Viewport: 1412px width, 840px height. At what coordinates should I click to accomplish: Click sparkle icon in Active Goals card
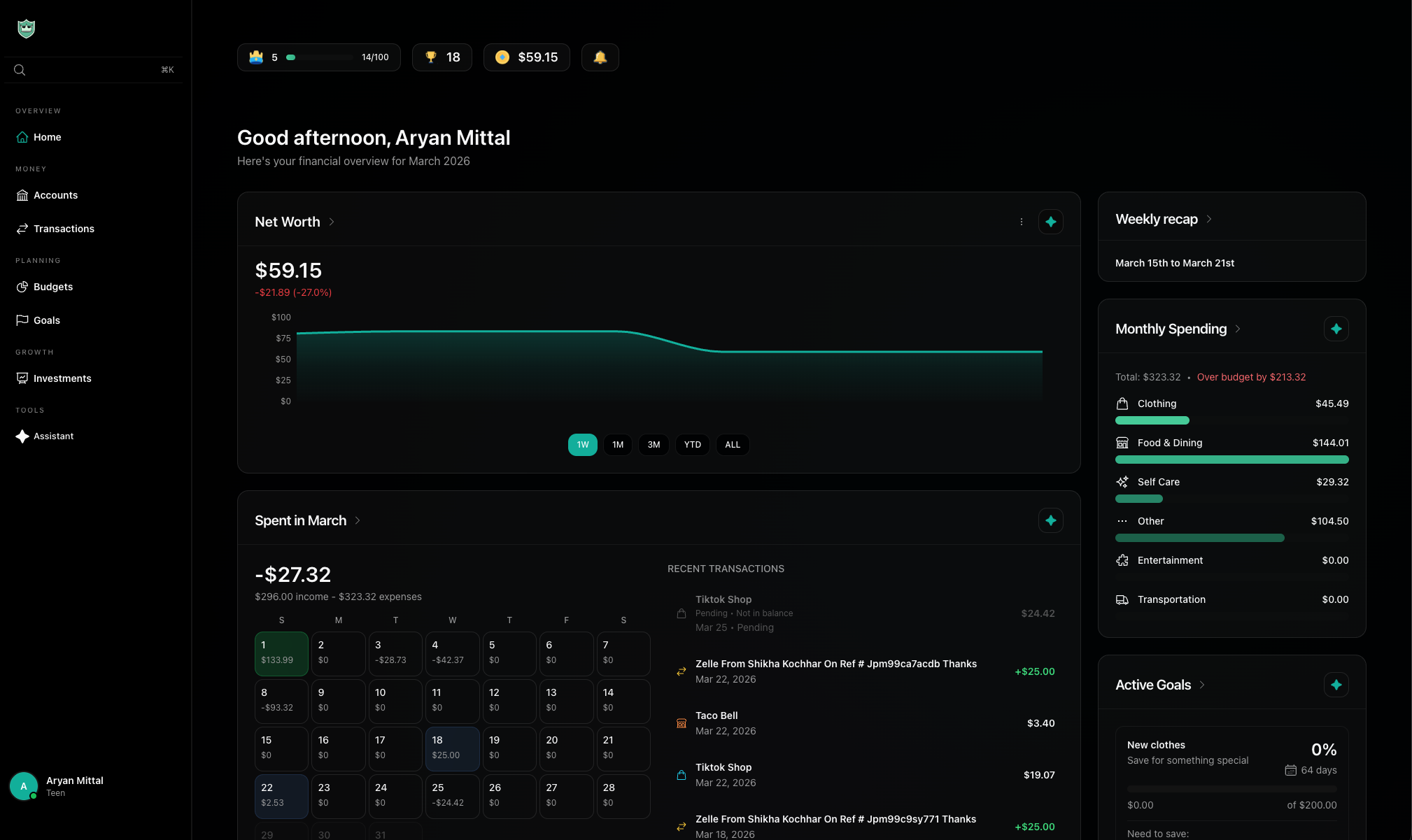(x=1336, y=685)
